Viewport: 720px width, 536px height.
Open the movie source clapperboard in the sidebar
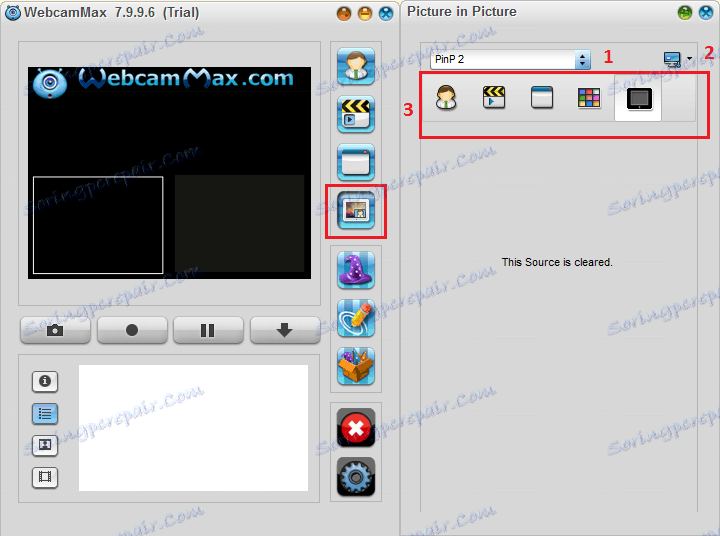356,114
